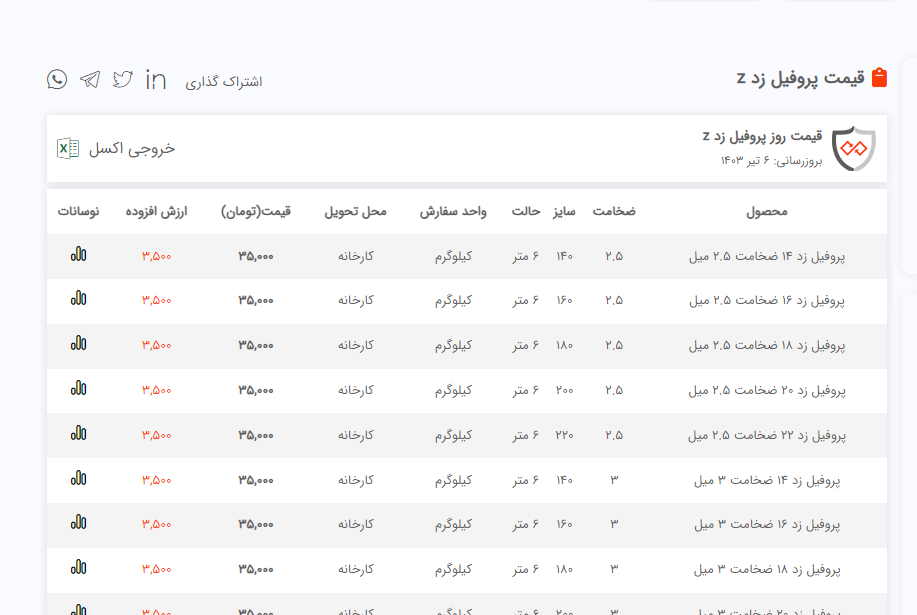The image size is (917, 615).
Task: Share page via WhatsApp icon
Action: pyautogui.click(x=57, y=80)
